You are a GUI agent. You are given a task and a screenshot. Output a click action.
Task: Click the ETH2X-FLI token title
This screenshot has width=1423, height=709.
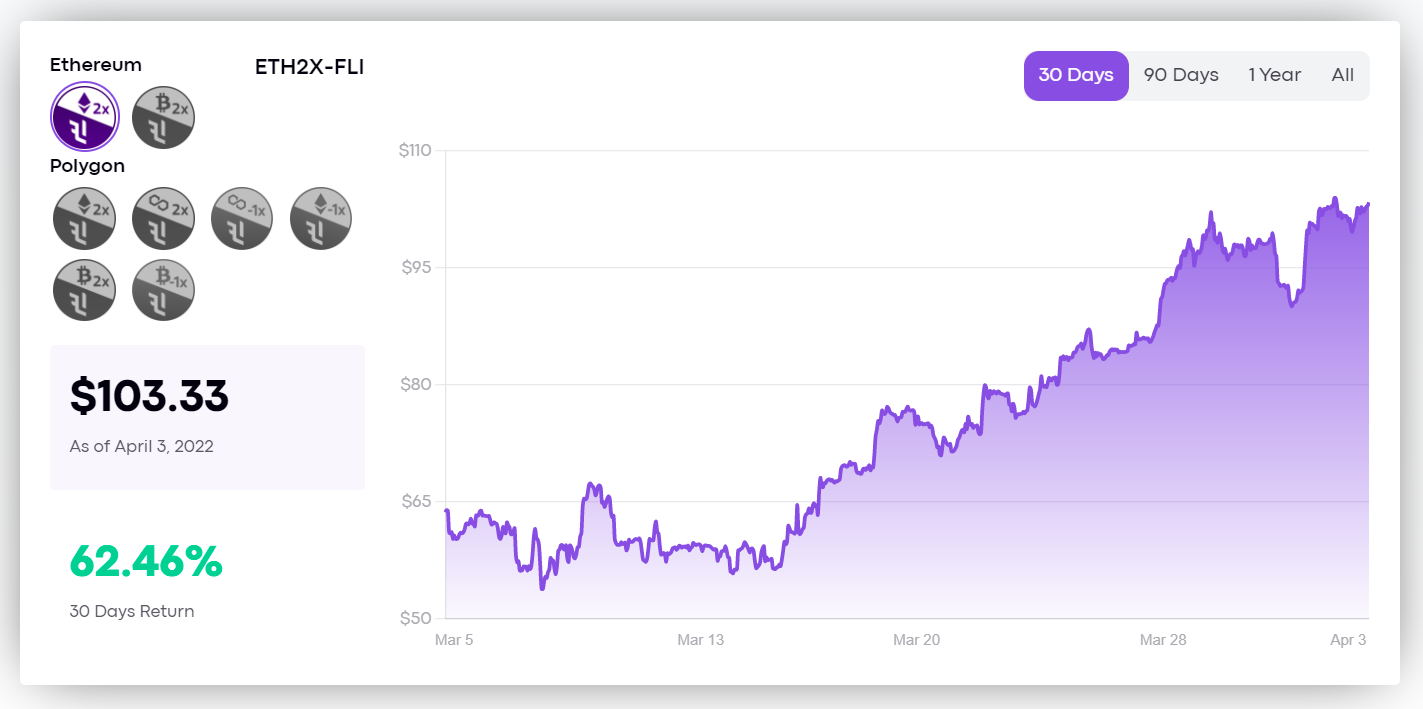309,68
